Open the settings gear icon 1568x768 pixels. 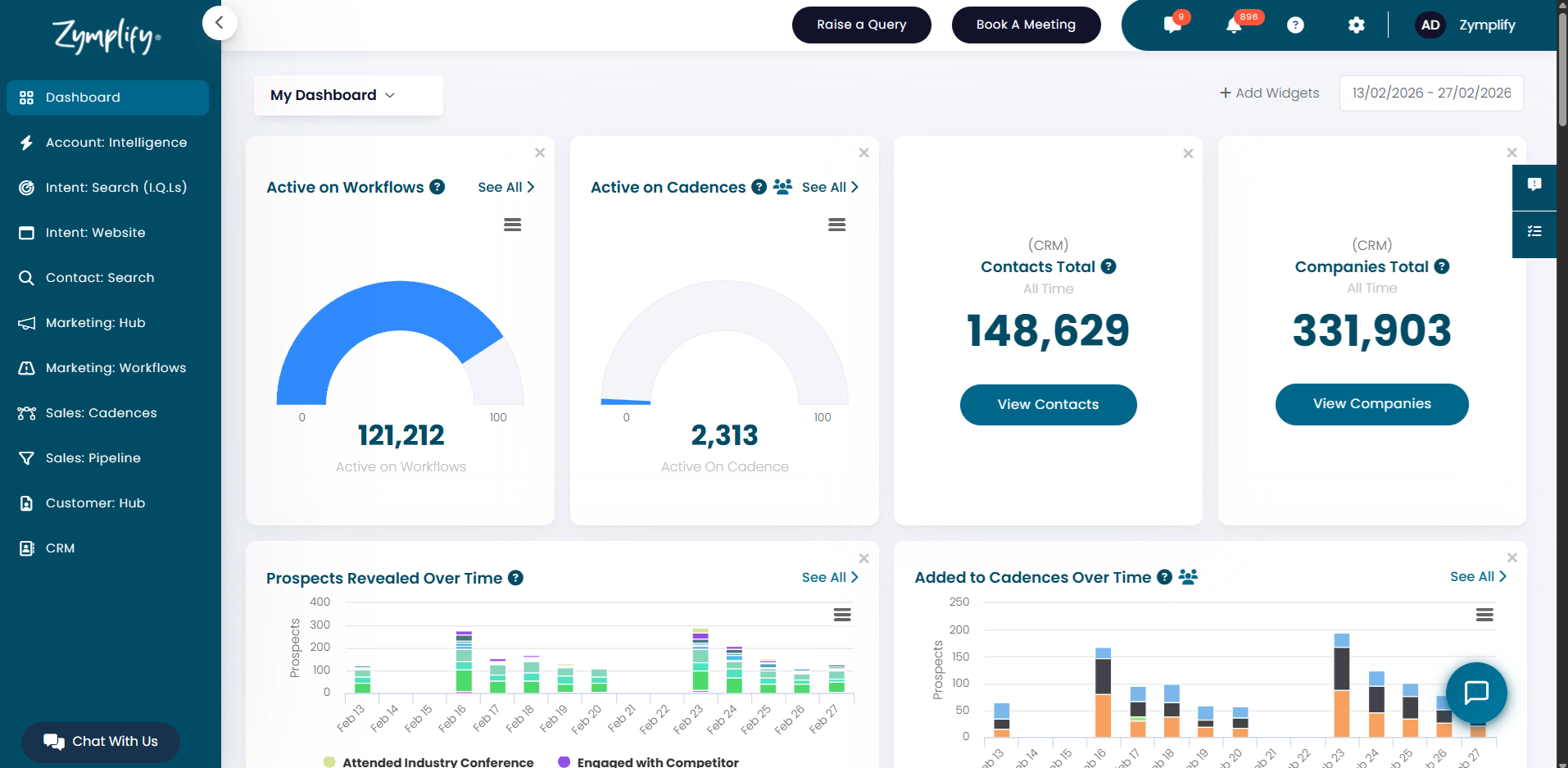click(x=1356, y=25)
